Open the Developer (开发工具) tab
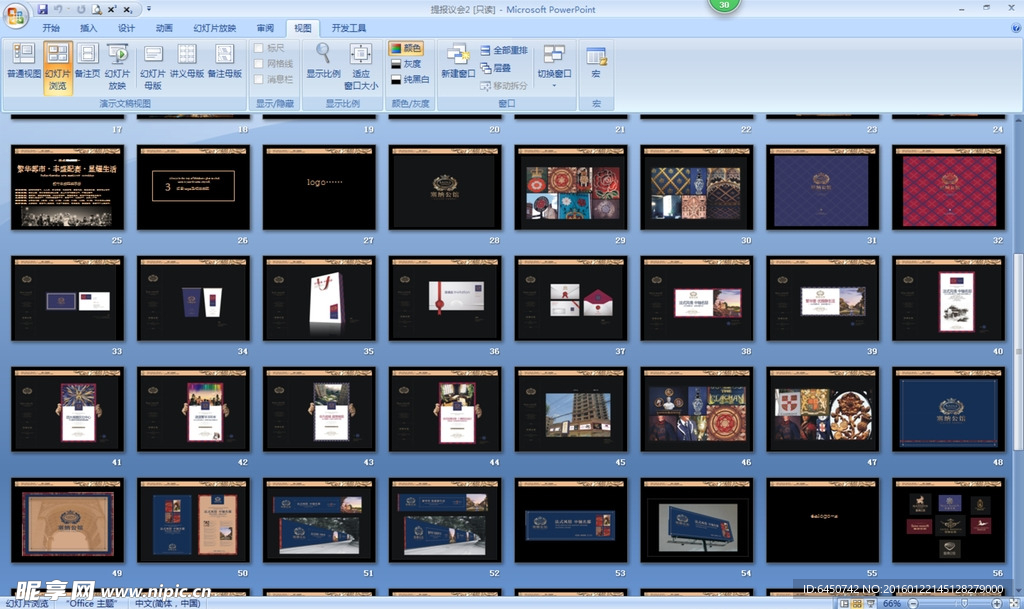This screenshot has width=1024, height=609. [349, 28]
